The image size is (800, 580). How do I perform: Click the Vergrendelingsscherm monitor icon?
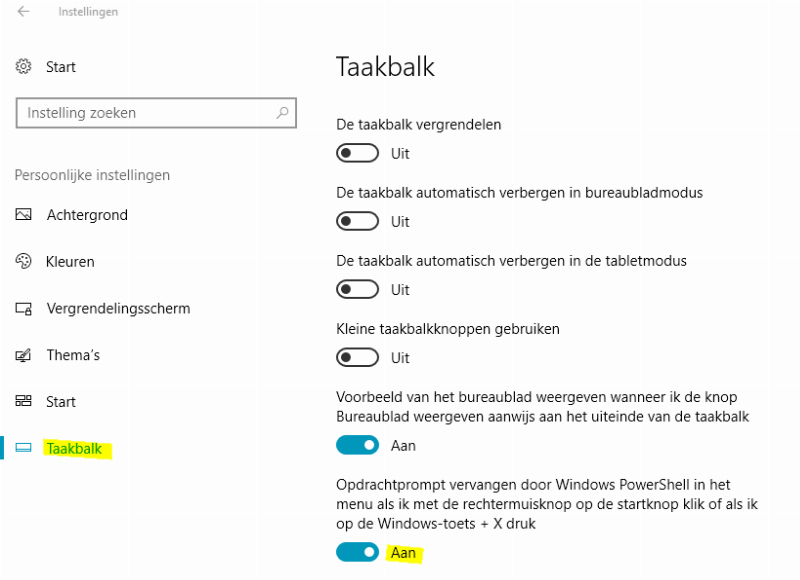tap(24, 309)
